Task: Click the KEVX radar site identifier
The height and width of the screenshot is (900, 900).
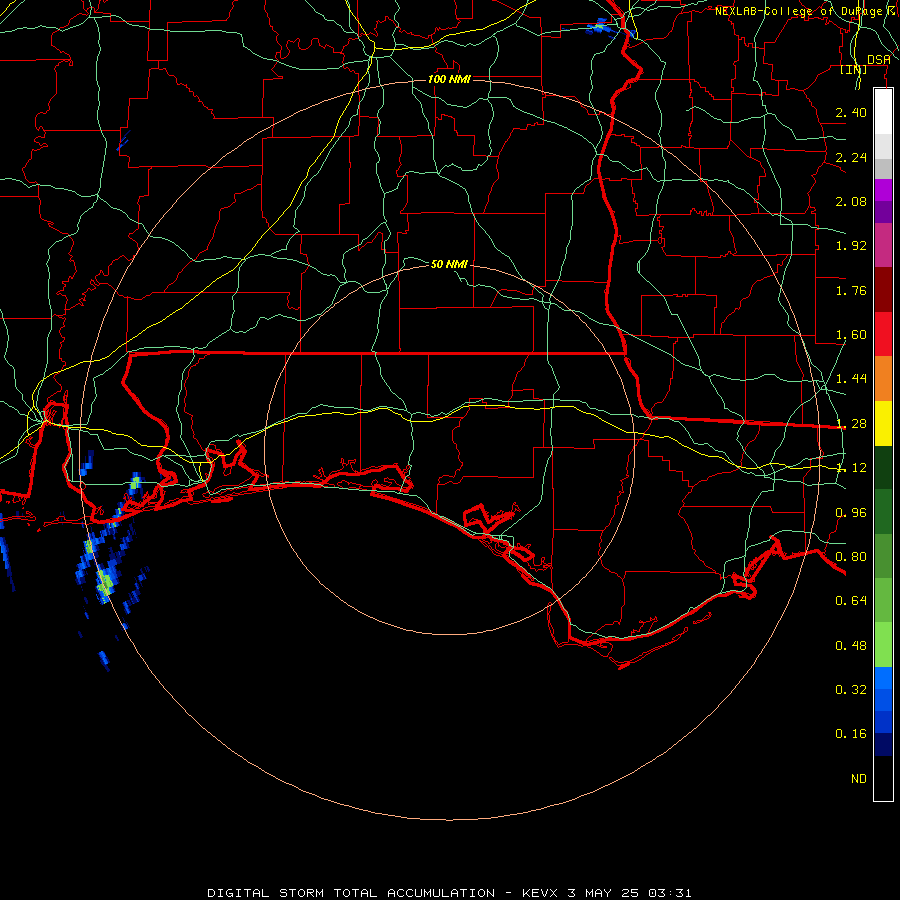Action: (541, 893)
